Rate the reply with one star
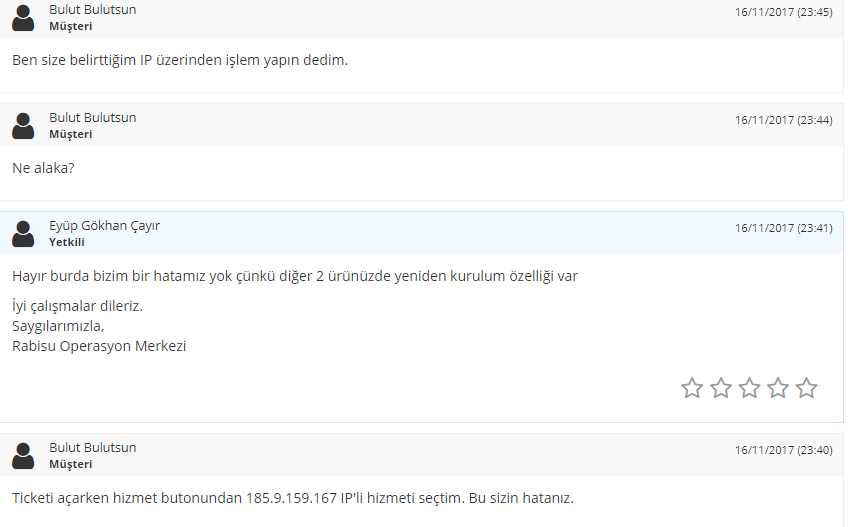This screenshot has width=848, height=527. click(692, 388)
